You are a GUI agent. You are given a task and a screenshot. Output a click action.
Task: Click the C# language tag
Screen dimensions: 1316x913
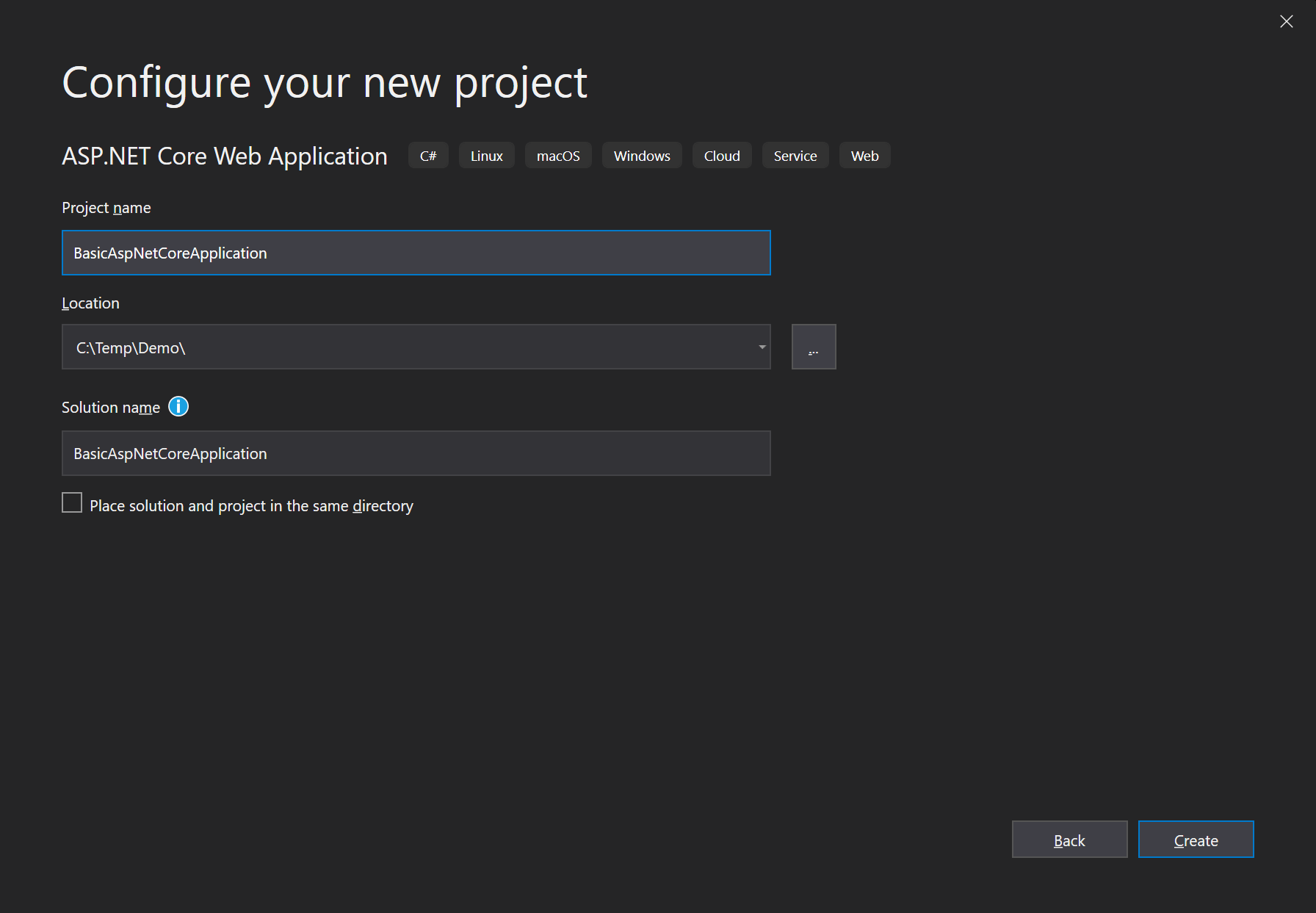428,156
